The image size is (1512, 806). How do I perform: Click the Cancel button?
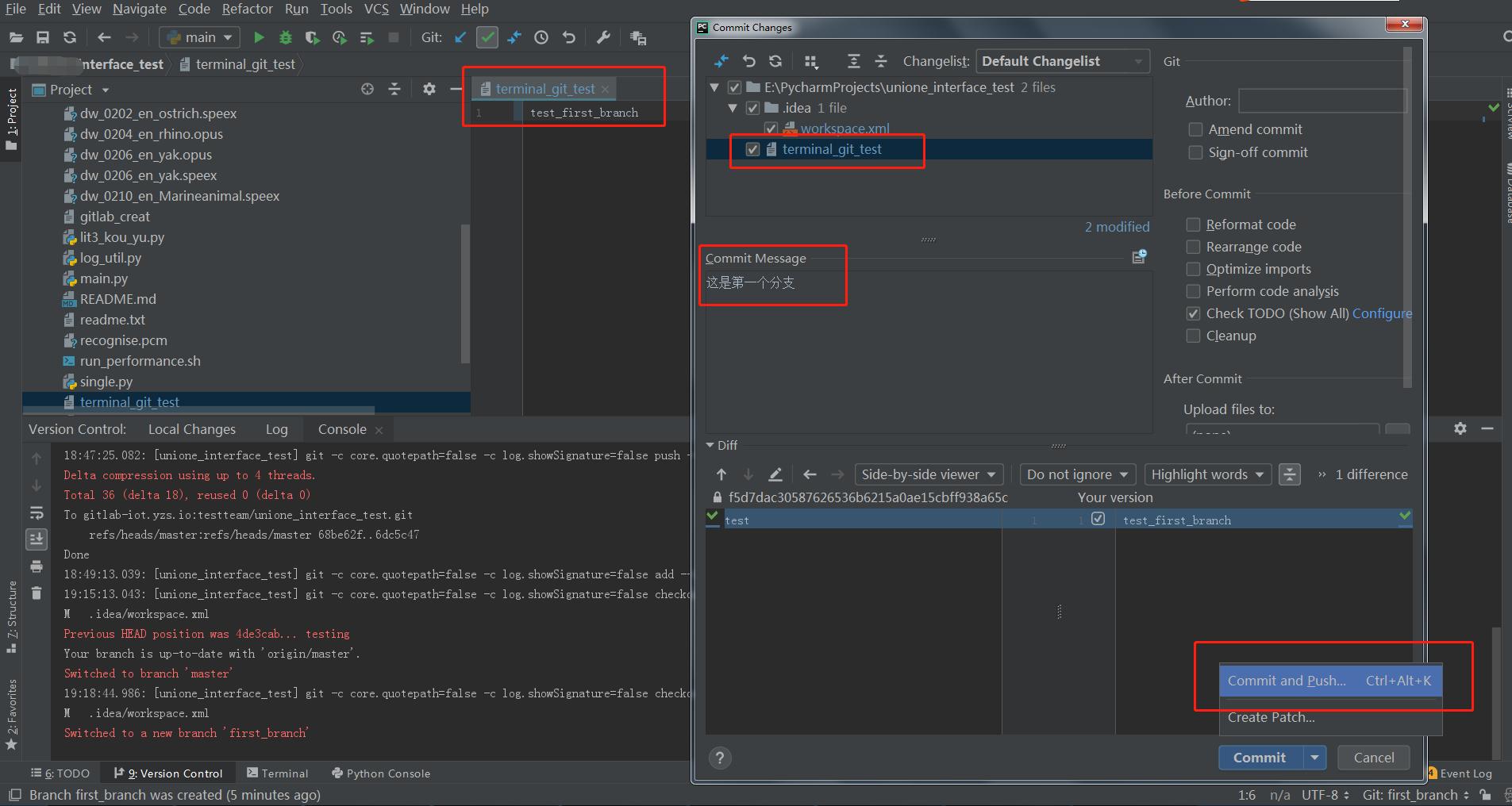(x=1373, y=758)
